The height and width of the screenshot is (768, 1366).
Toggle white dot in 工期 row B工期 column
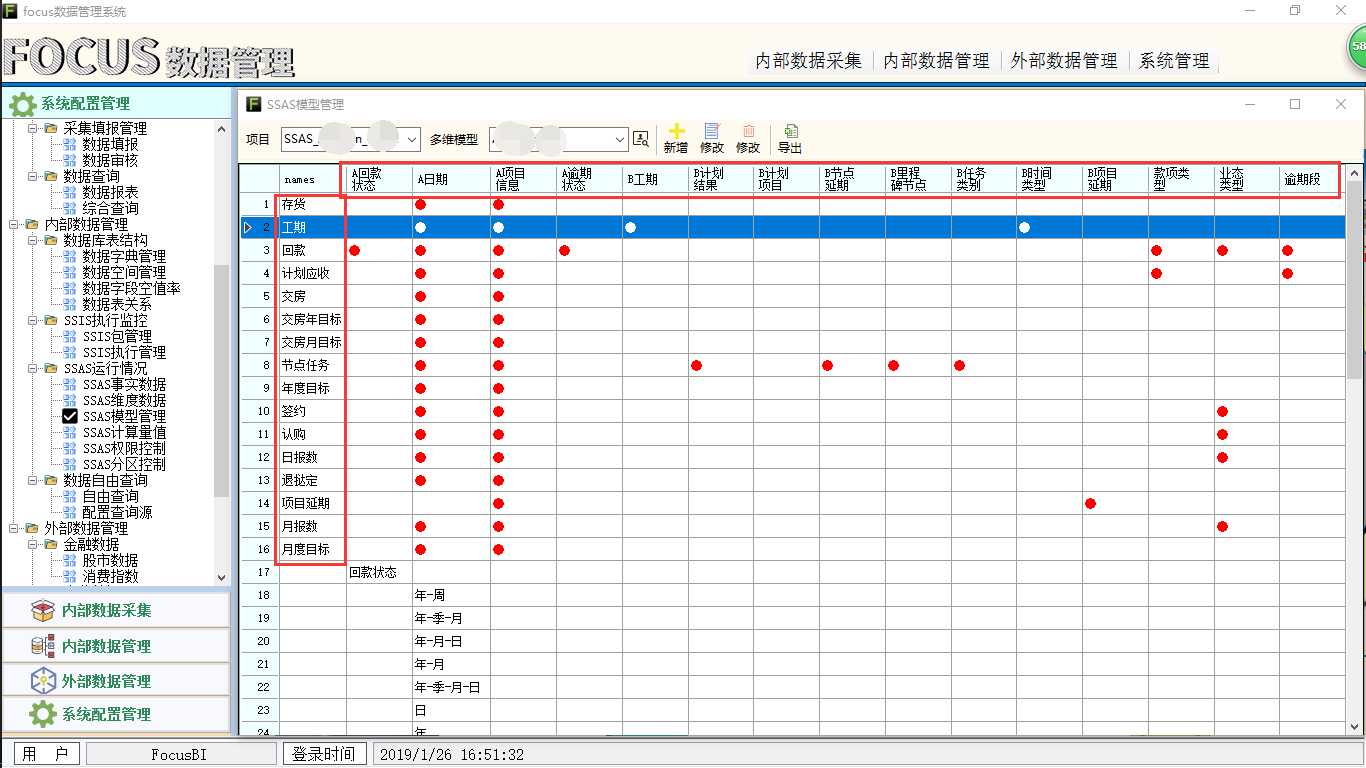point(630,227)
